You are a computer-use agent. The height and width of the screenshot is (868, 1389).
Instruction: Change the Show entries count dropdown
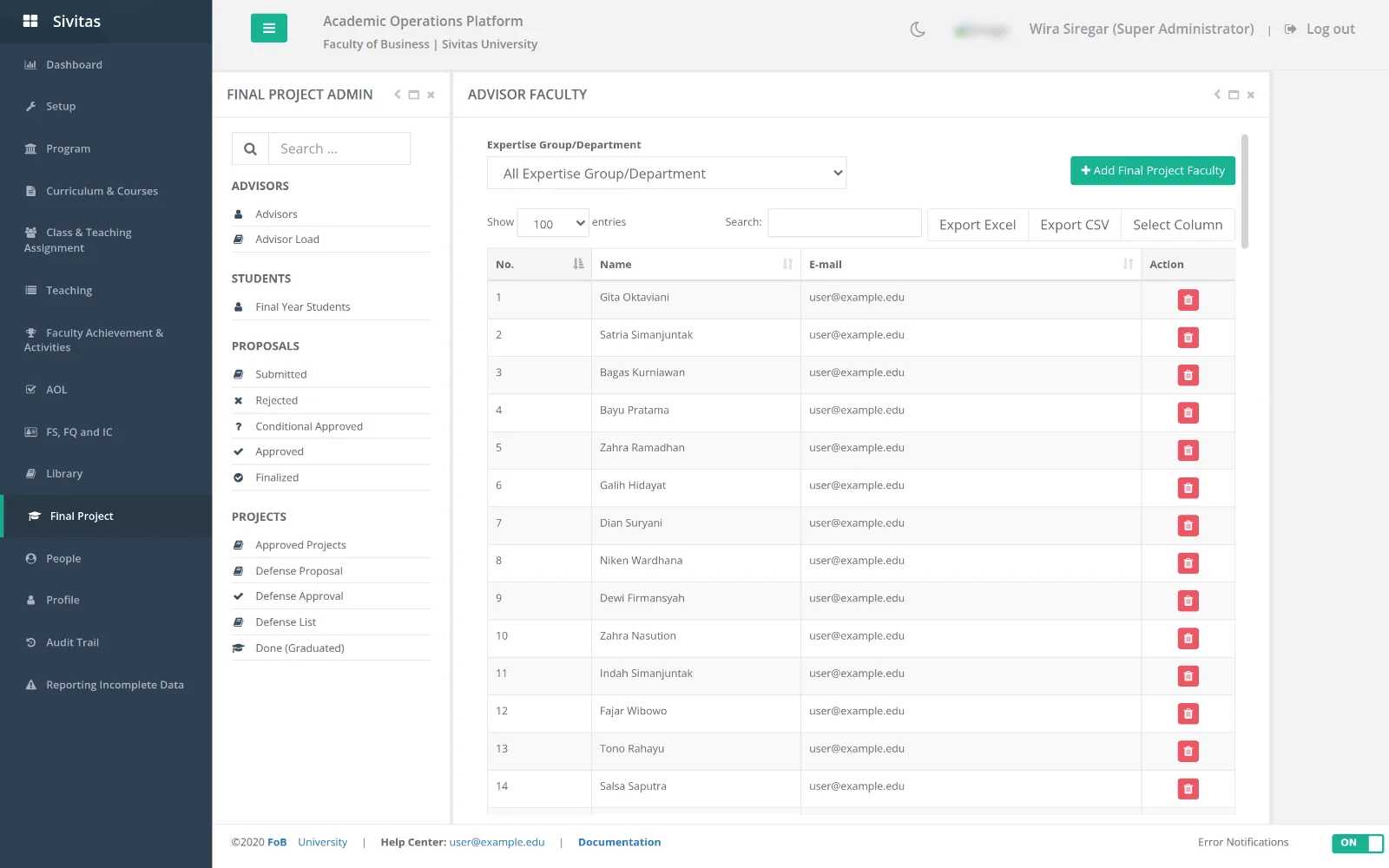(x=553, y=223)
